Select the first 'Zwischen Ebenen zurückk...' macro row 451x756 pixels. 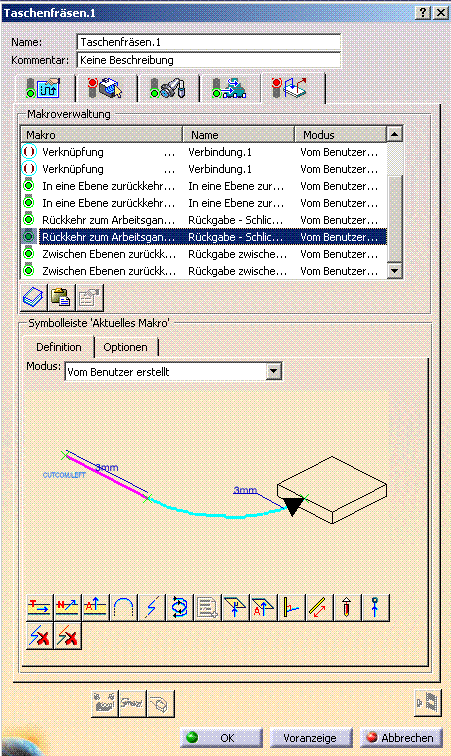pyautogui.click(x=203, y=254)
